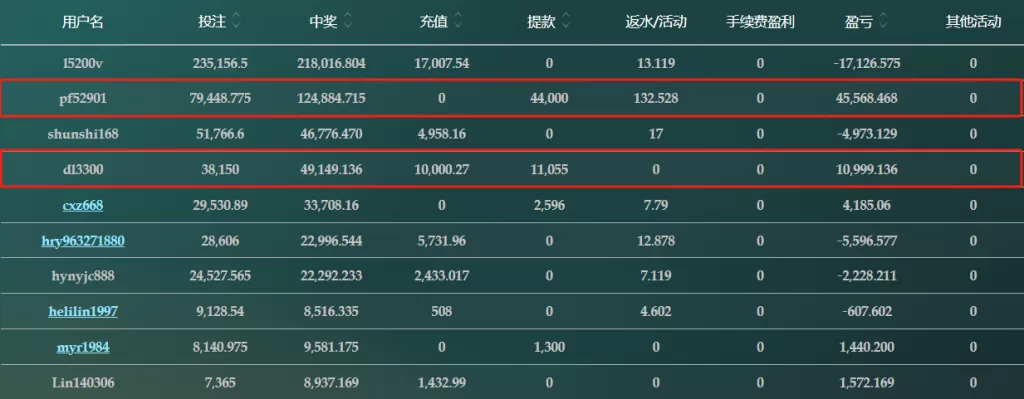Sort by 投注 column arrows
The height and width of the screenshot is (399, 1024).
tap(236, 22)
